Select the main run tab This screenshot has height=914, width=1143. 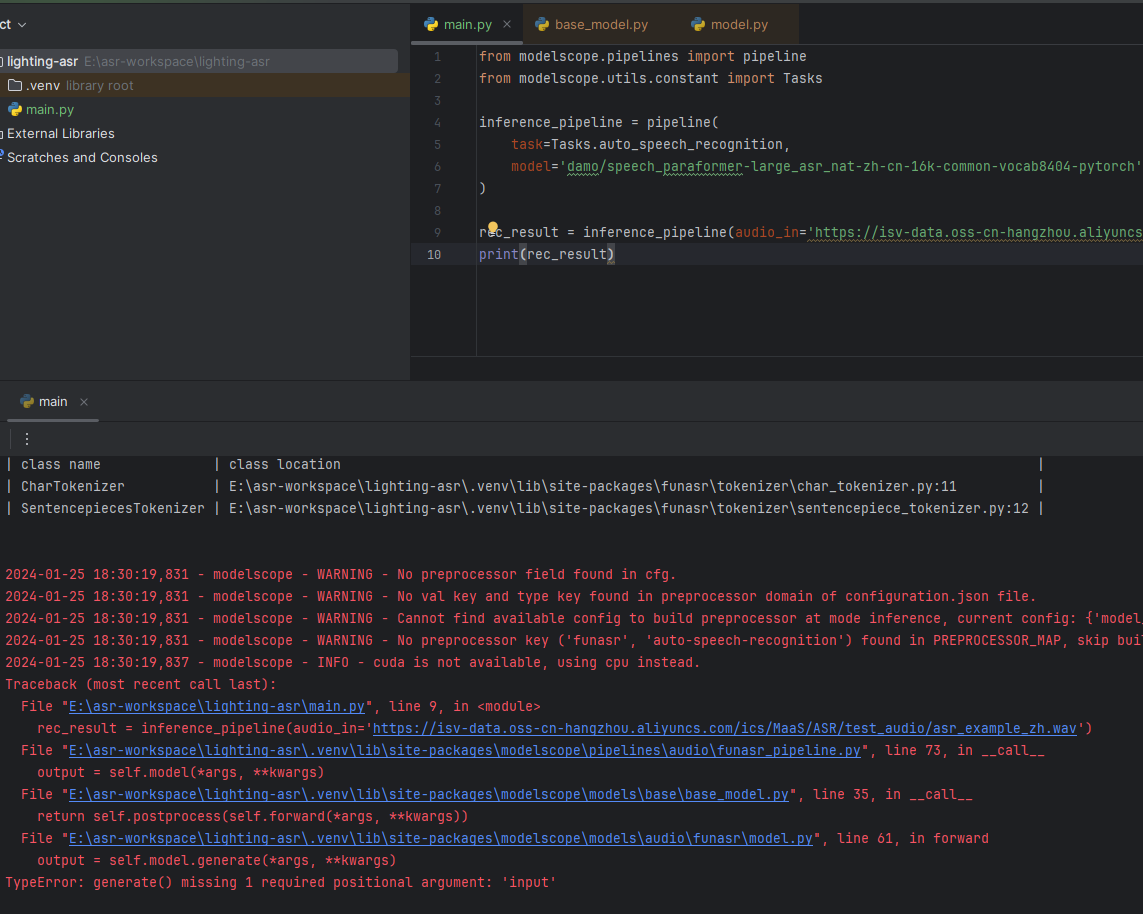point(52,402)
